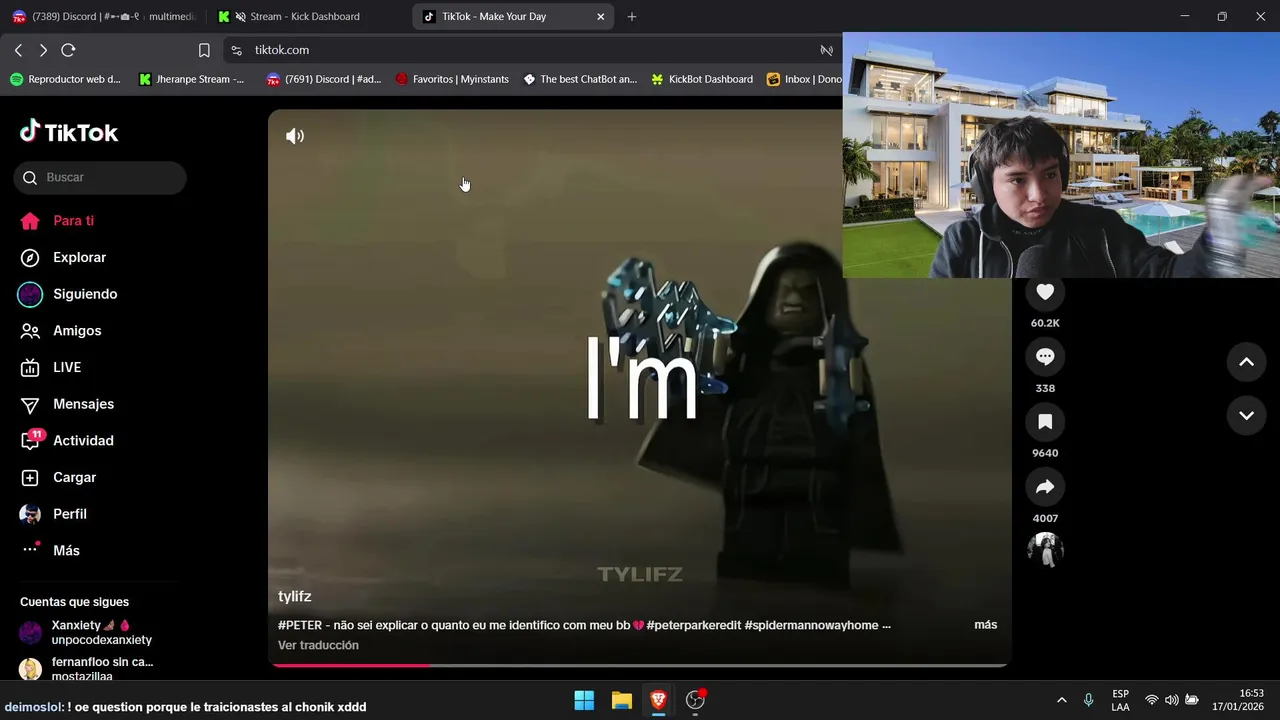Go forward in the browser
The image size is (1280, 720).
pos(43,50)
